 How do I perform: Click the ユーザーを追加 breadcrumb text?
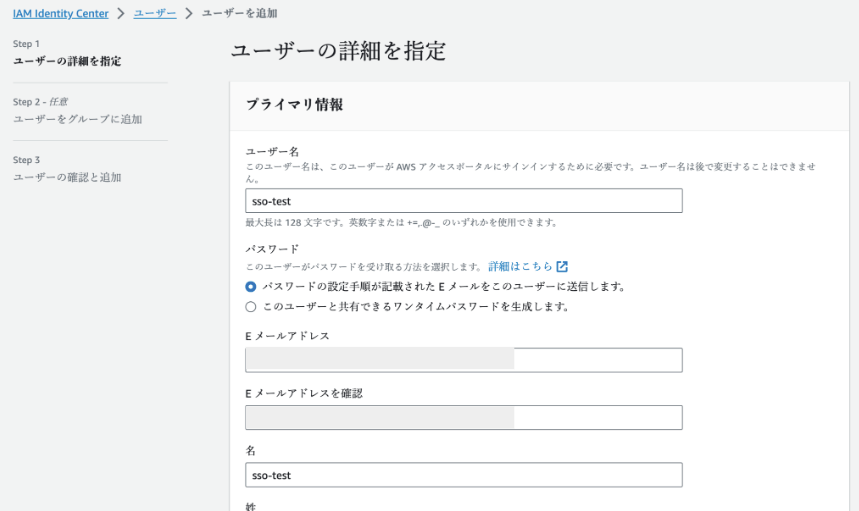pos(240,13)
